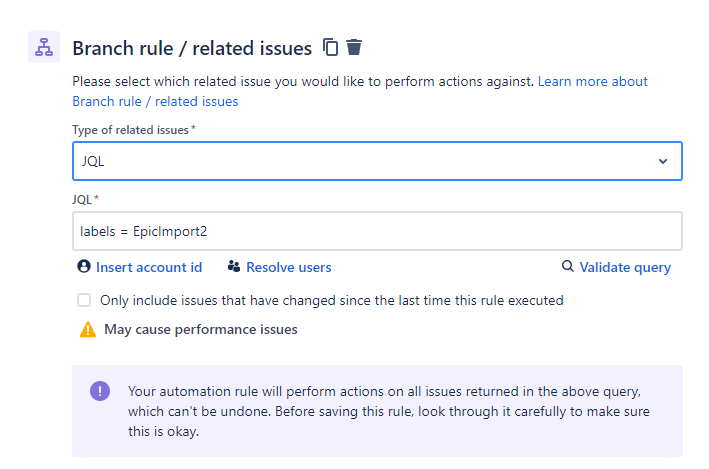The width and height of the screenshot is (709, 469).
Task: Click the Branch rule / related issues heading
Action: (x=192, y=48)
